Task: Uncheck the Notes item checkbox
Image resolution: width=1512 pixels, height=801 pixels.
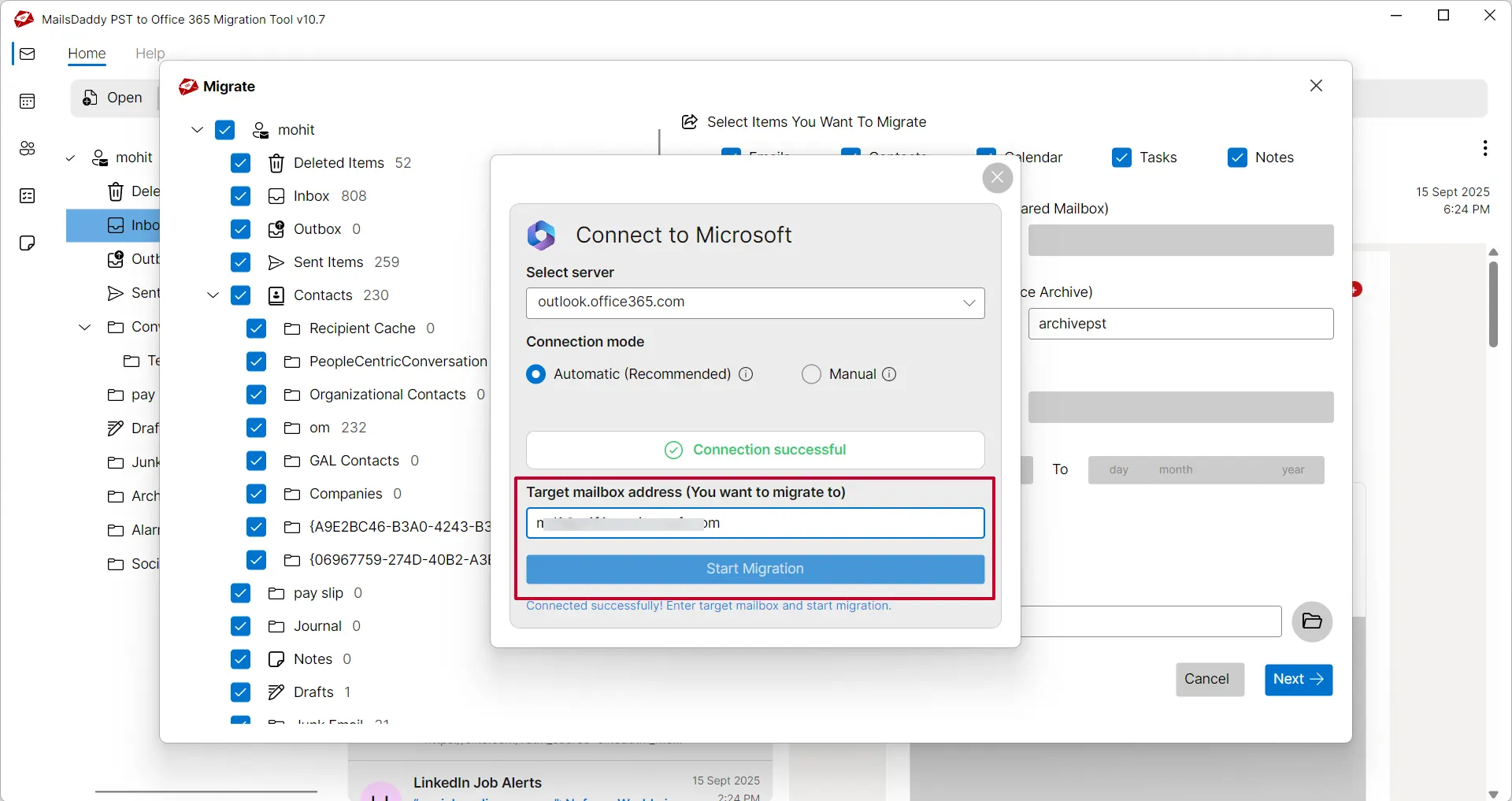Action: tap(1237, 158)
